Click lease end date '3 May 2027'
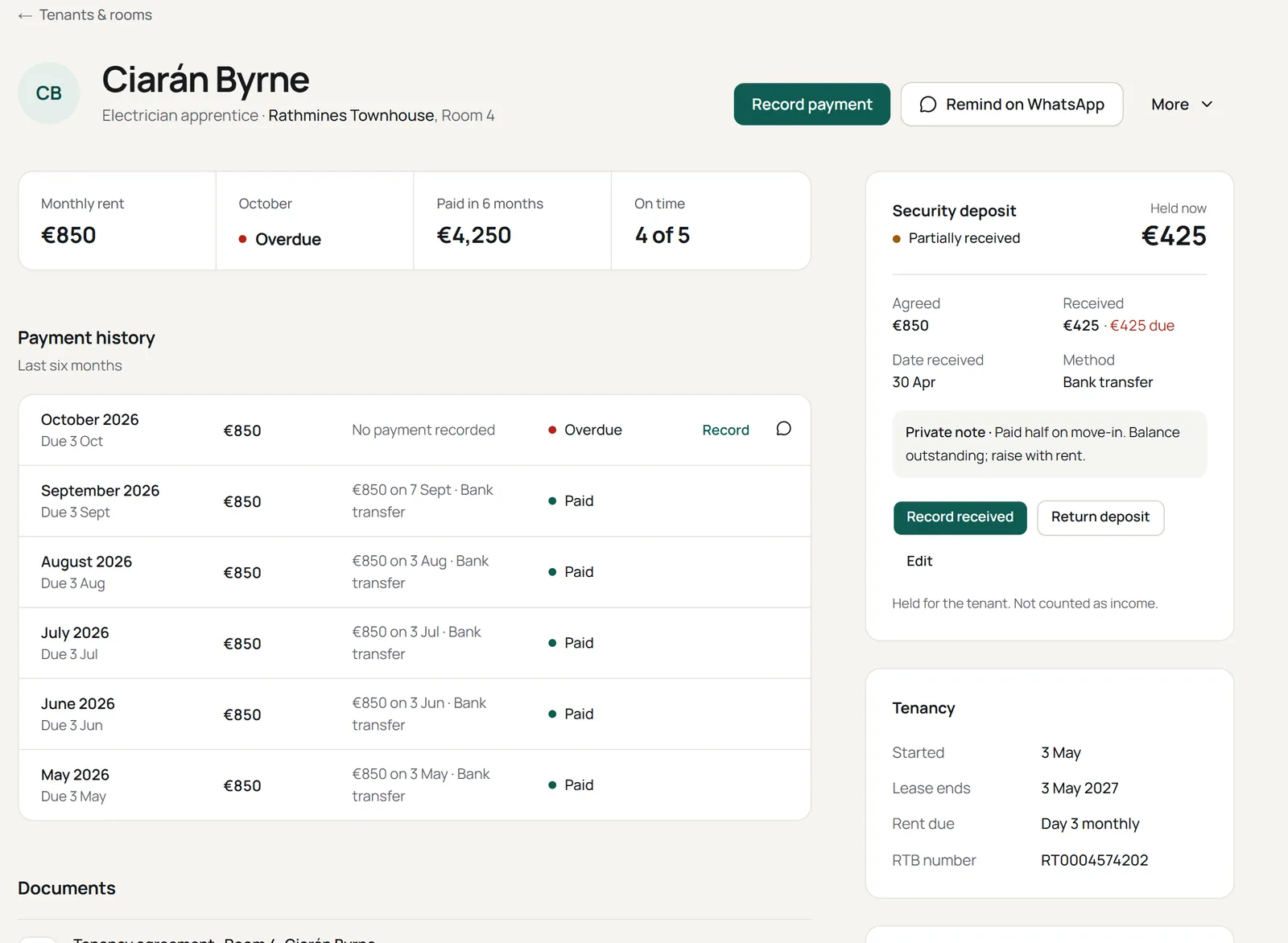Viewport: 1288px width, 943px height. point(1080,789)
